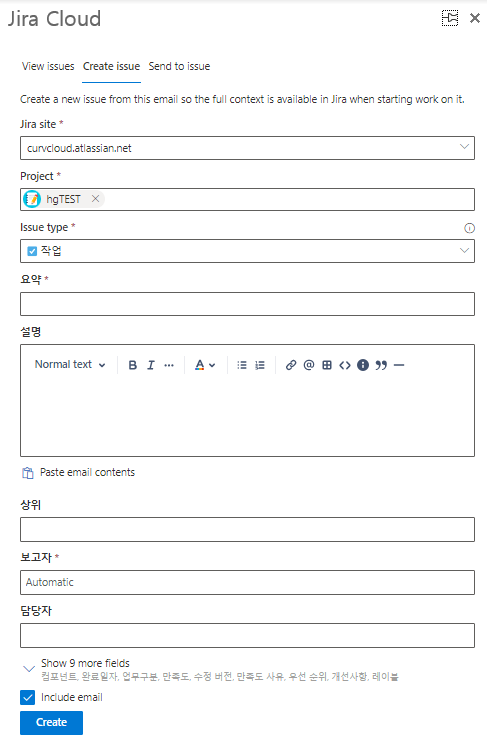Insert a bullet list in description

point(242,365)
